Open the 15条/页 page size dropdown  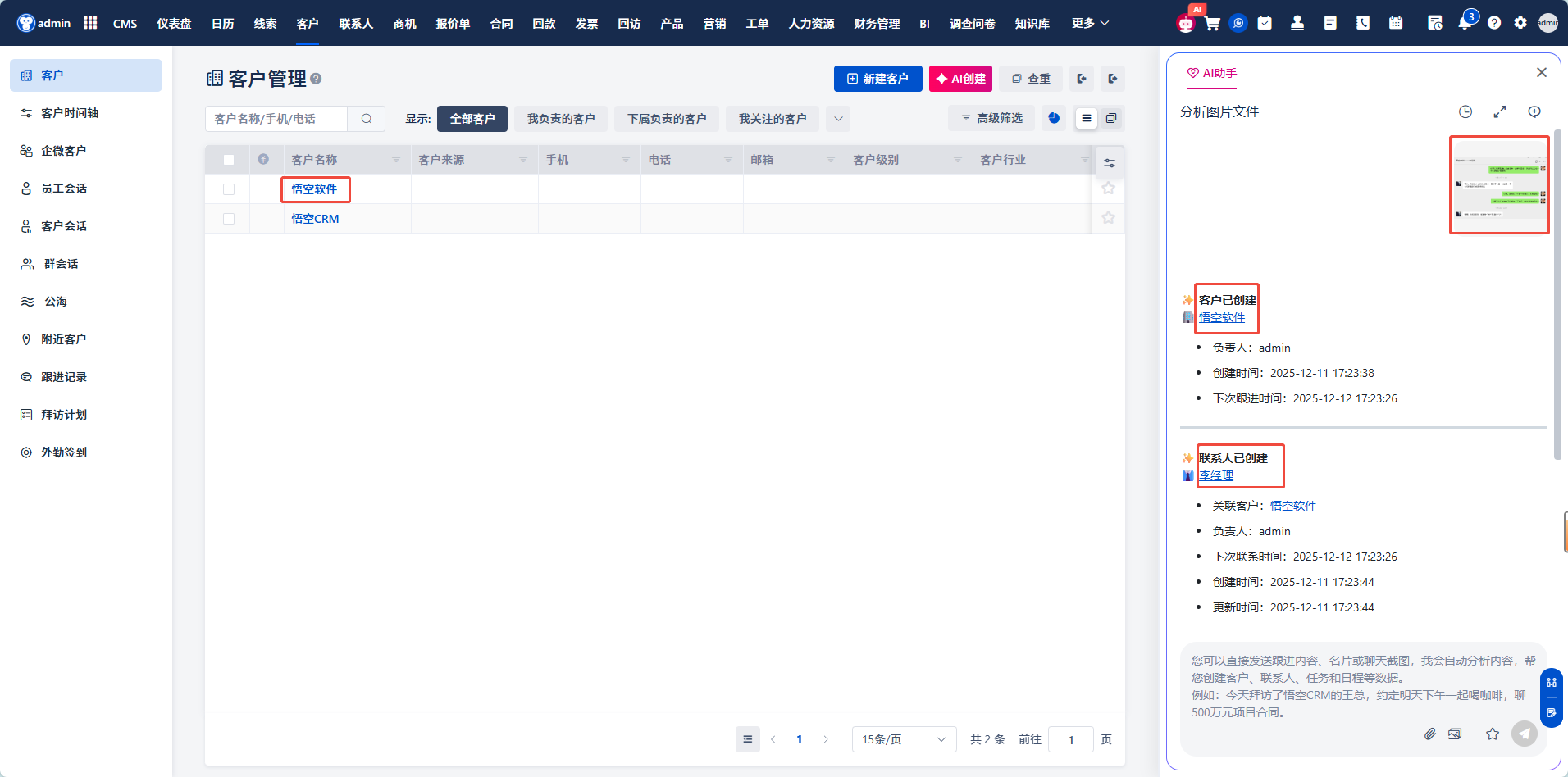(x=904, y=739)
